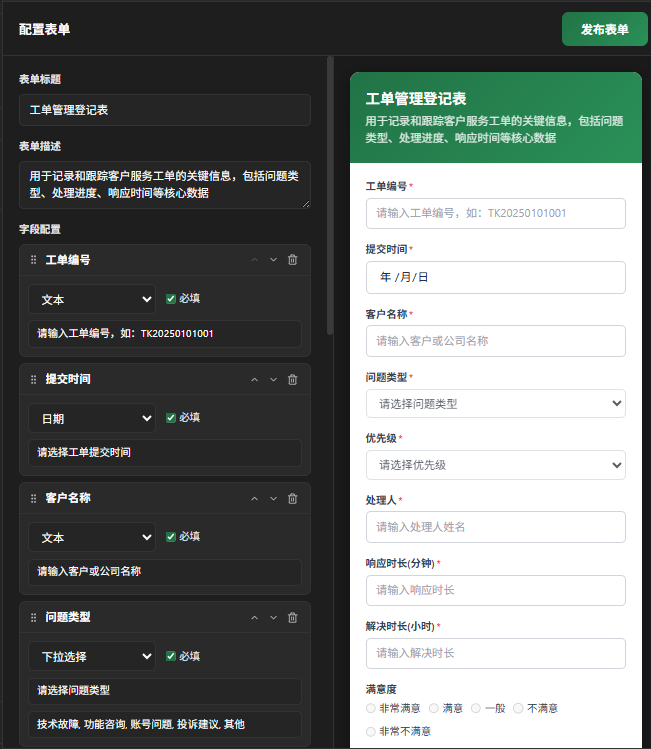Viewport: 651px width, 749px height.
Task: Open the 文本 type dropdown for 客户名称
Action: tap(92, 537)
